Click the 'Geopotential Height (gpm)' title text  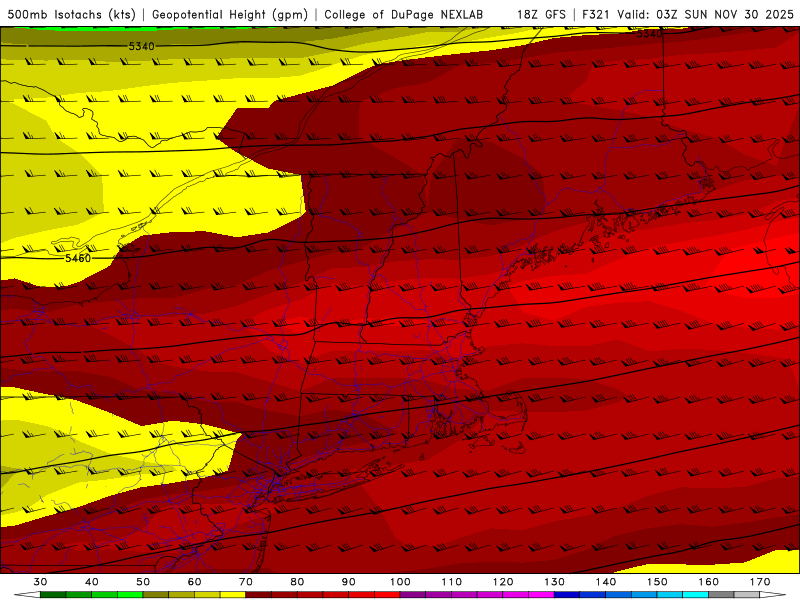tap(230, 14)
